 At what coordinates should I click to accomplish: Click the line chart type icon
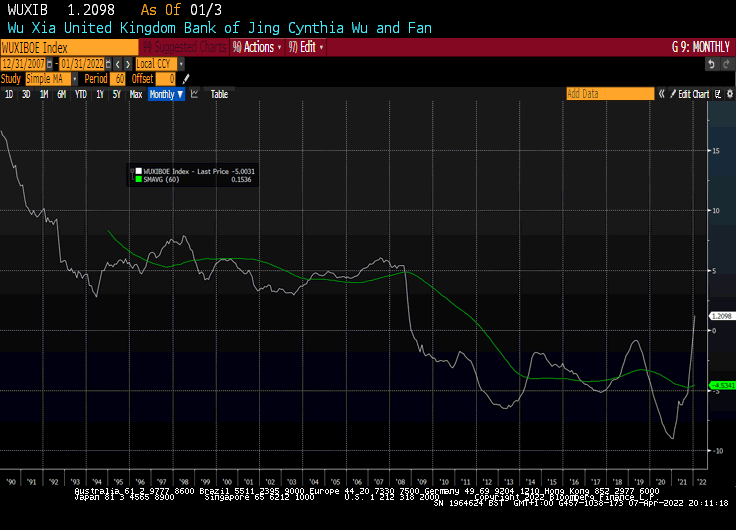(x=194, y=94)
